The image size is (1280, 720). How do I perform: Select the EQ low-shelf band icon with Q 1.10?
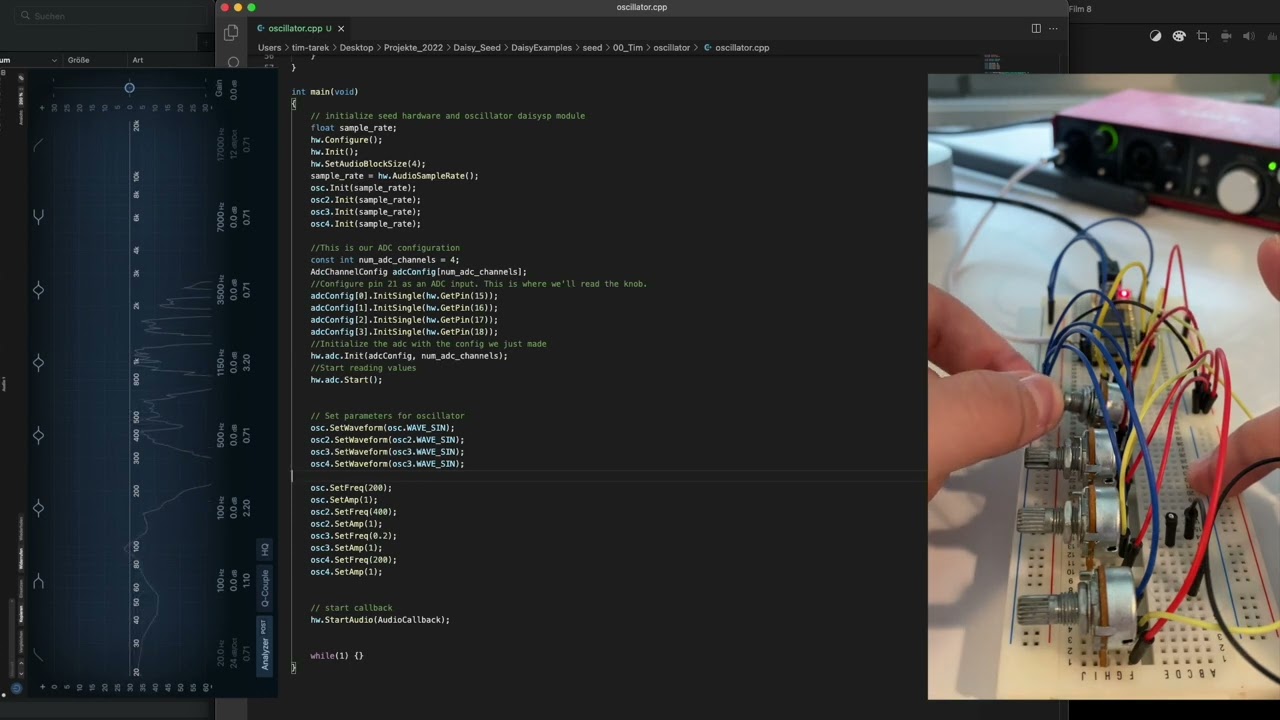(38, 581)
